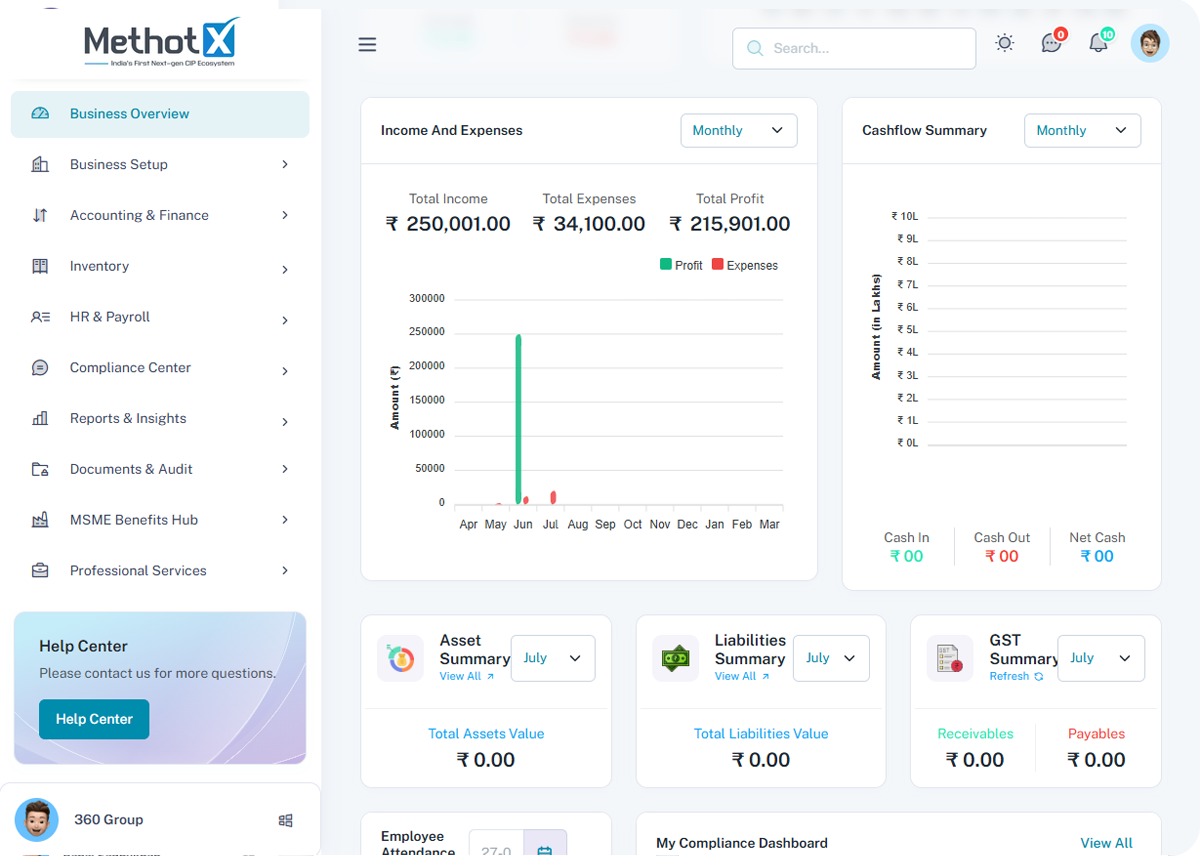Select Business Overview menu item

[x=160, y=114]
